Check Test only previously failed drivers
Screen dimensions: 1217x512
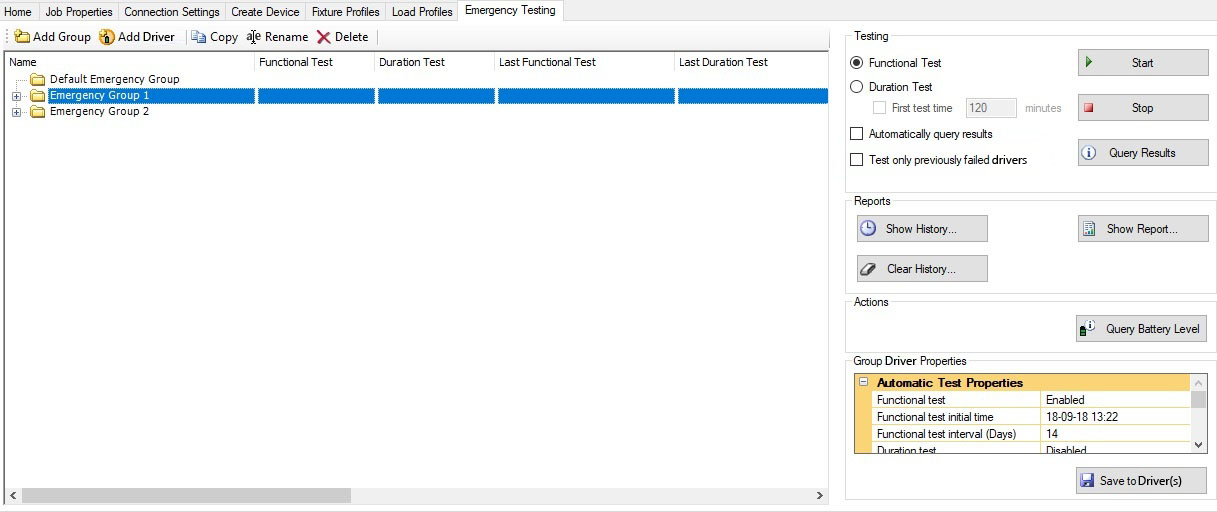pyautogui.click(x=856, y=160)
